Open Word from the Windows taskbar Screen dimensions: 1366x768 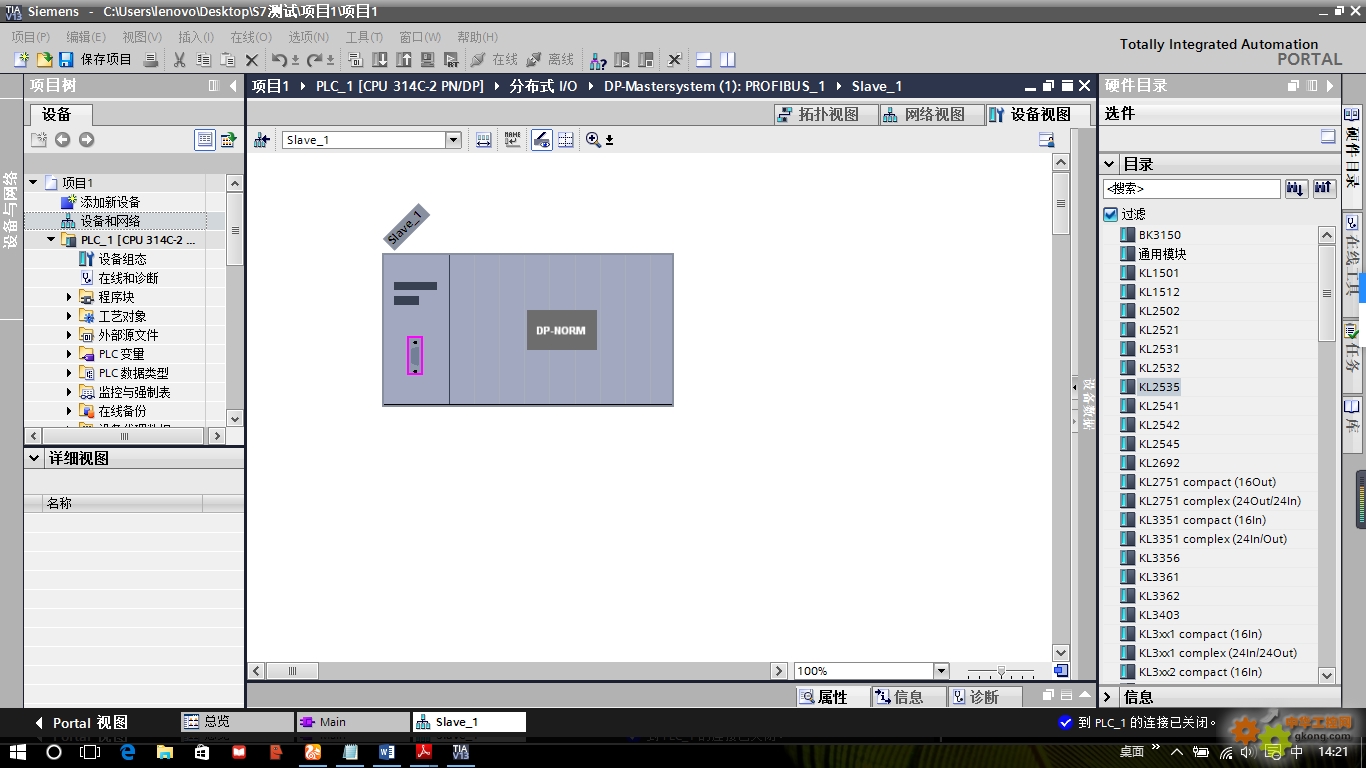pos(387,751)
